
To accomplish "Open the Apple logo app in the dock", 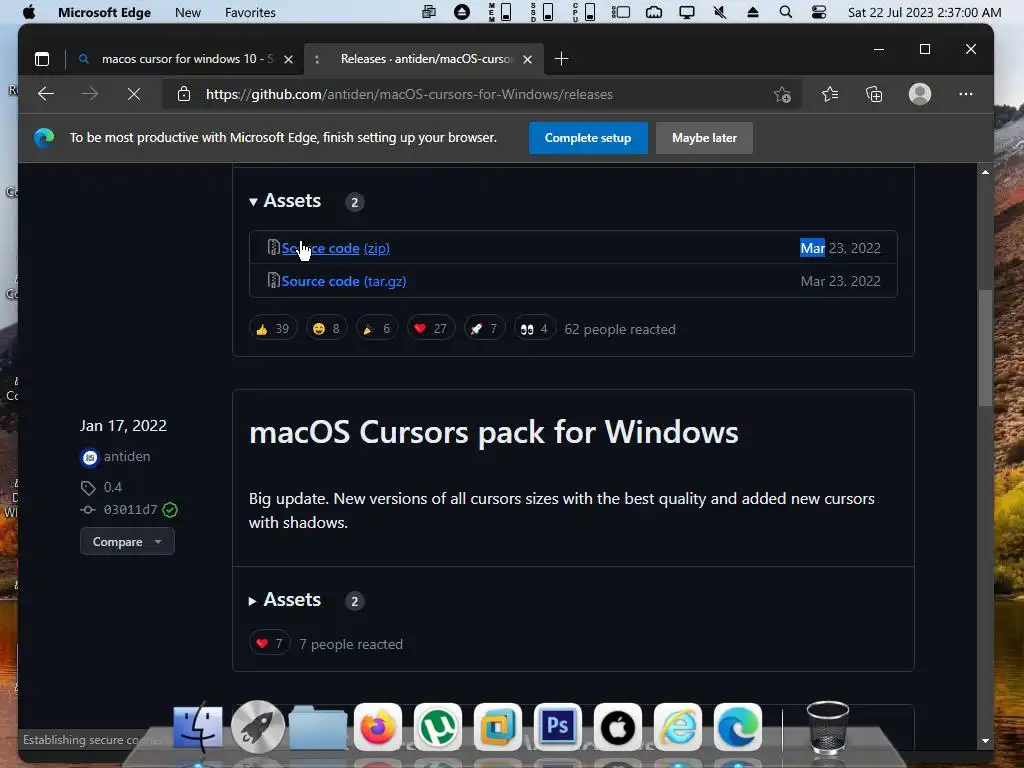I will tap(618, 727).
